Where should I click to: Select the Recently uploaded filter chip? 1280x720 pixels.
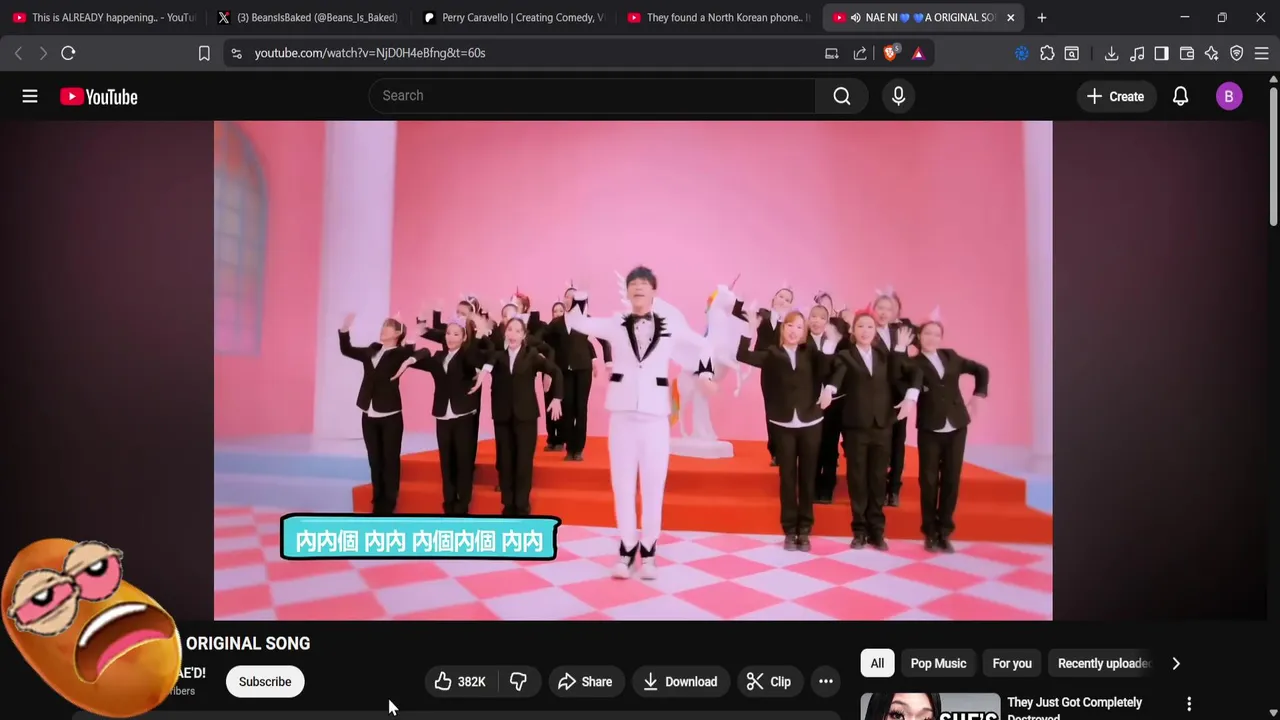pos(1104,663)
